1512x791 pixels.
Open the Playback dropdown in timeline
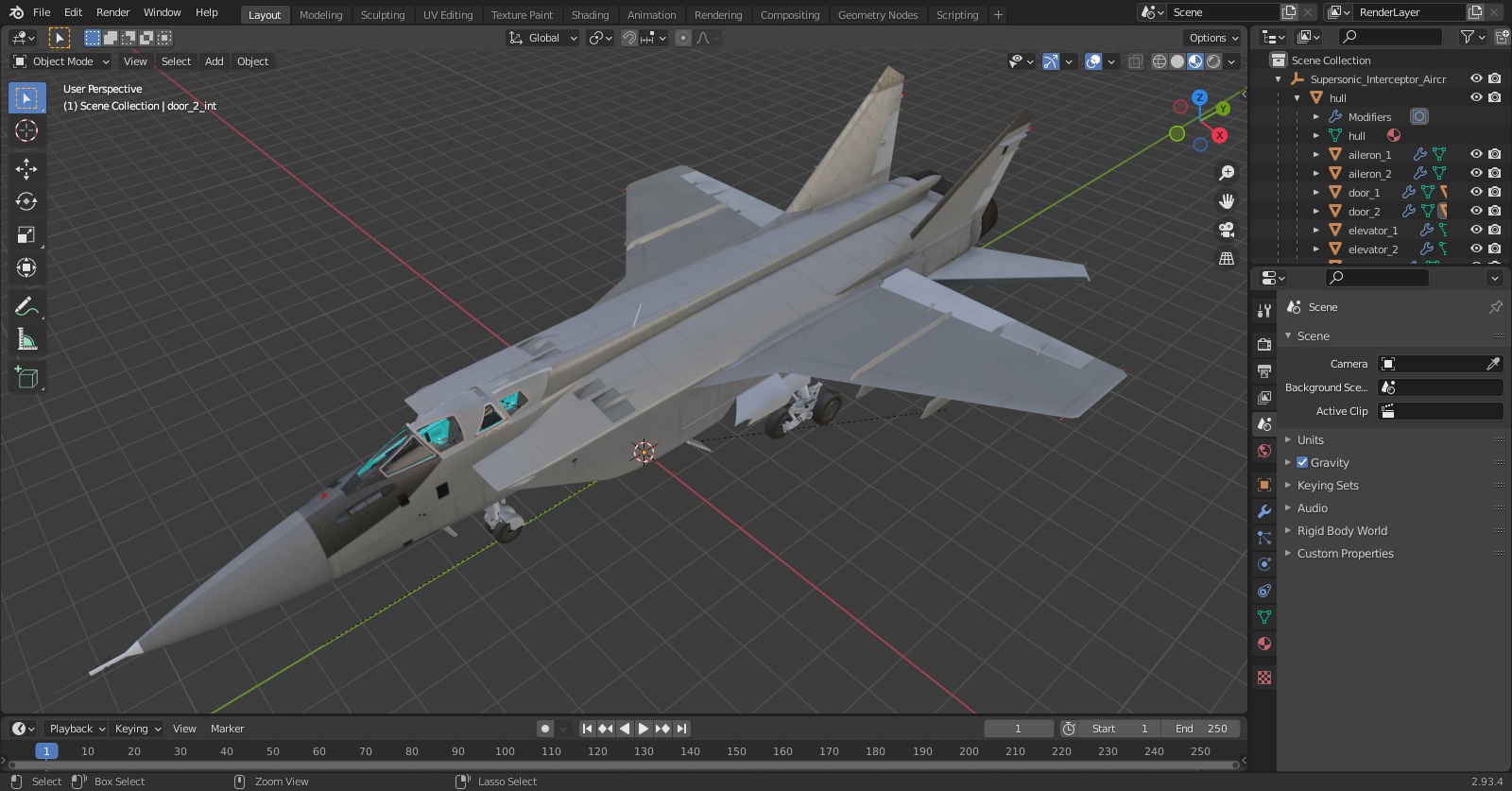tap(77, 729)
